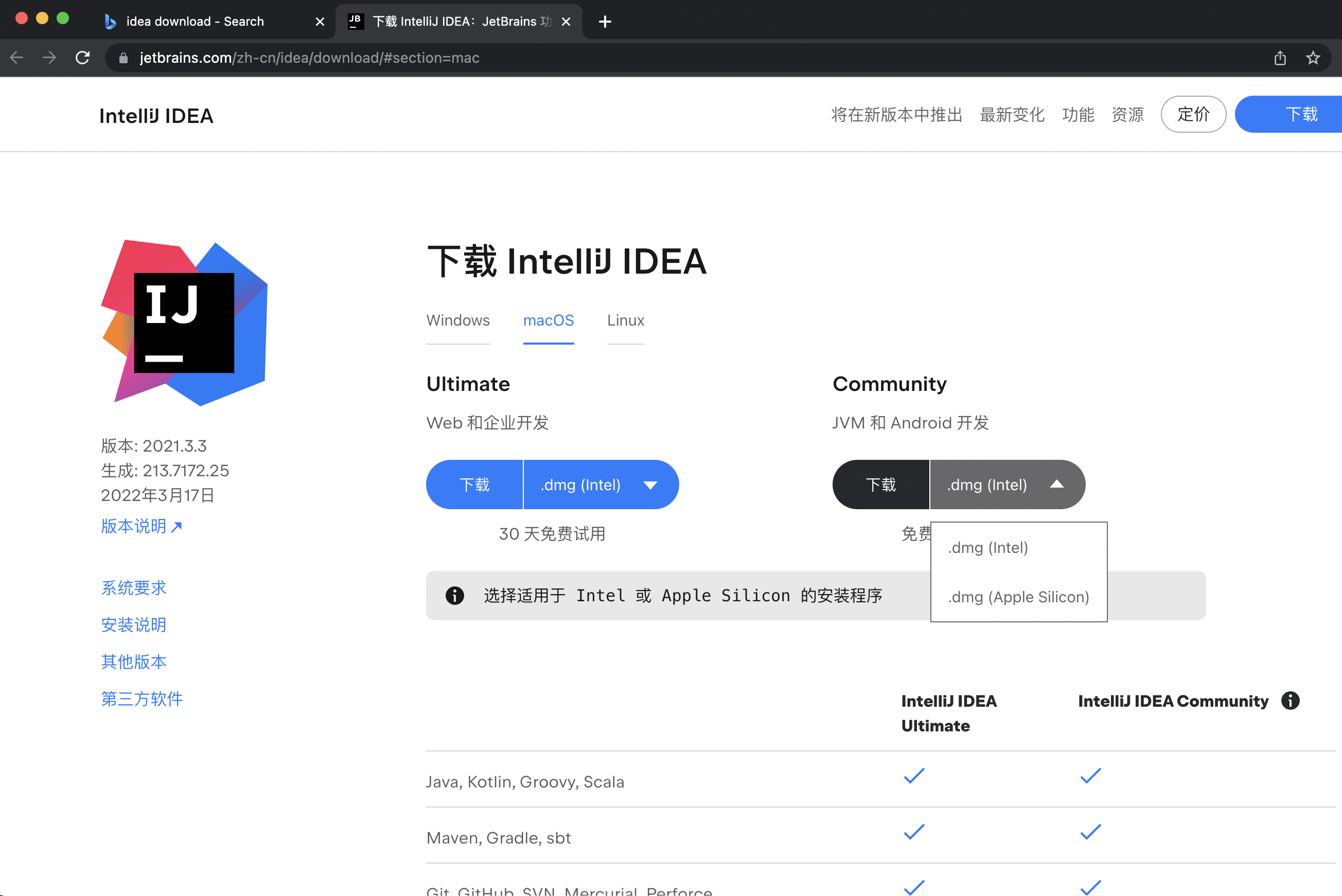Open the 系统要求 link
Screen dimensions: 1342x896
(134, 588)
